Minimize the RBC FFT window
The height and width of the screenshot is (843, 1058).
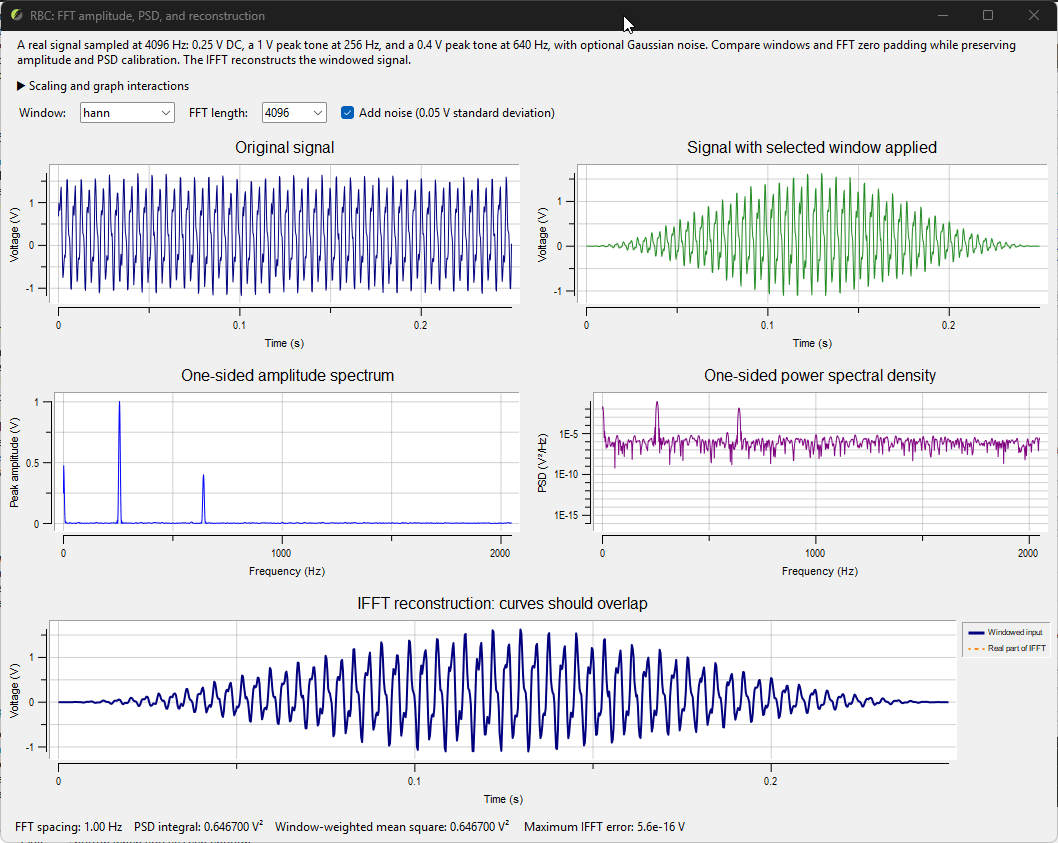tap(943, 15)
